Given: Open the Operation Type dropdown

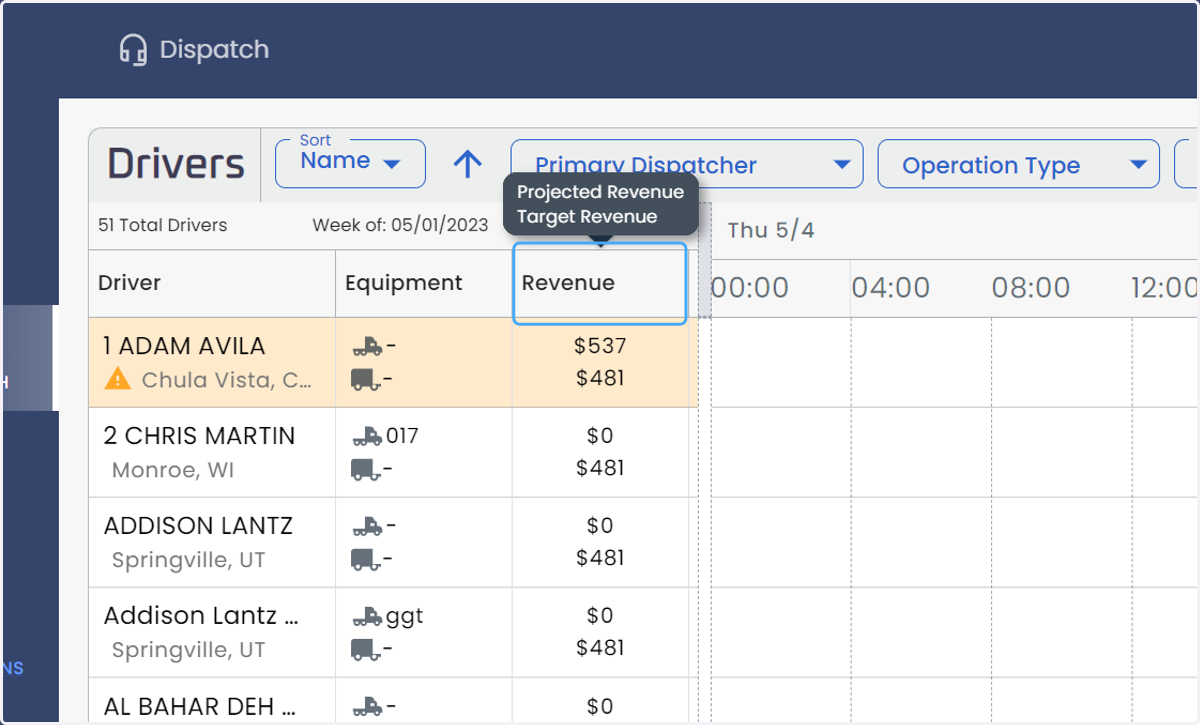Looking at the screenshot, I should pos(1019,164).
